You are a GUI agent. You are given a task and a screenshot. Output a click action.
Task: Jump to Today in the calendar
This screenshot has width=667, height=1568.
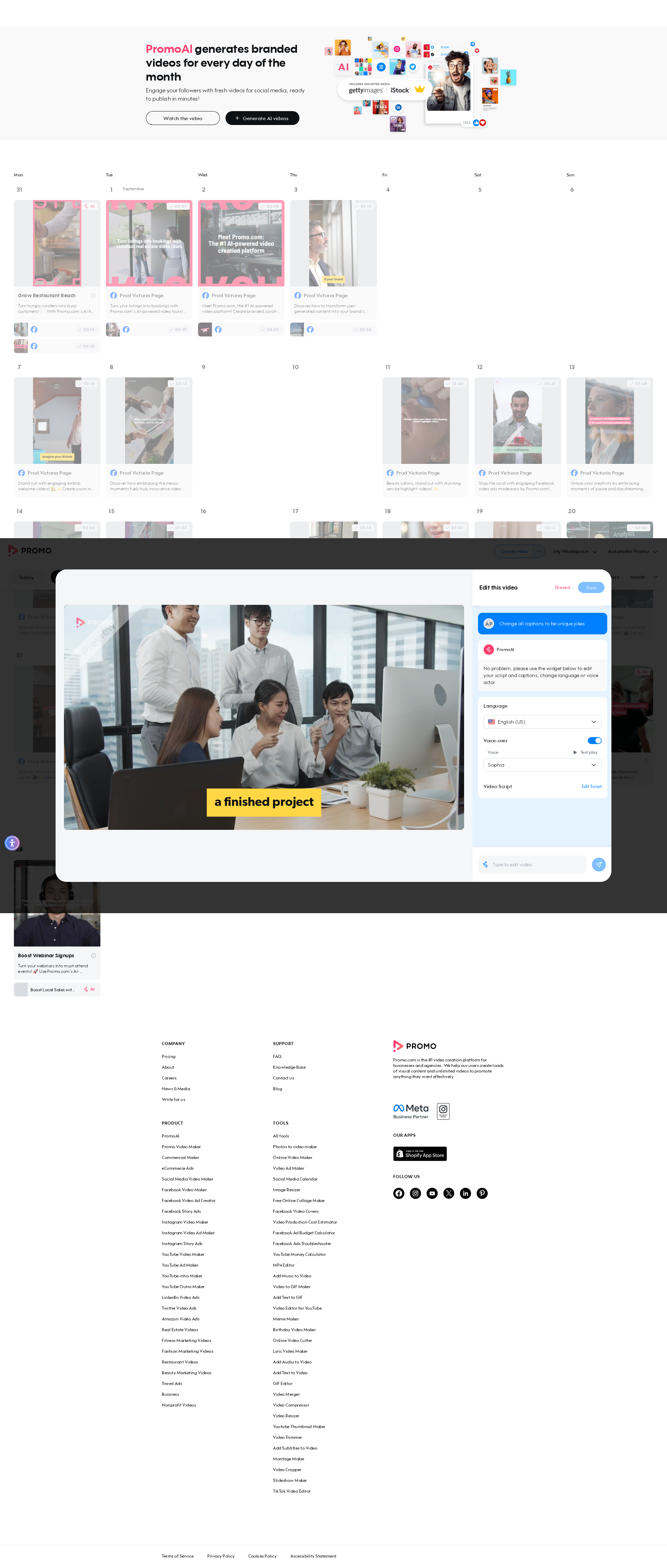click(x=27, y=577)
